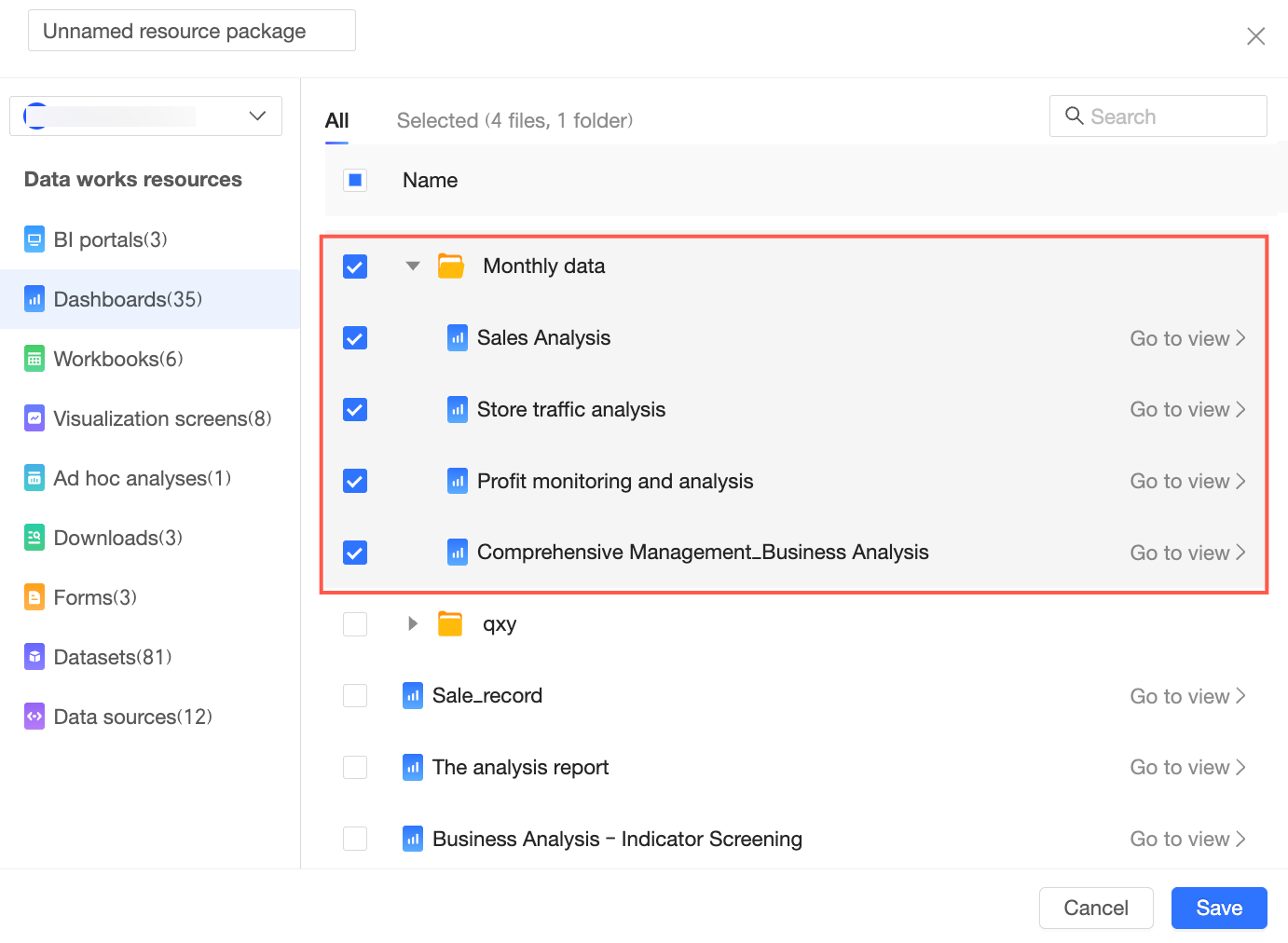Click the qxy folder icon
The image size is (1288, 943).
450,624
